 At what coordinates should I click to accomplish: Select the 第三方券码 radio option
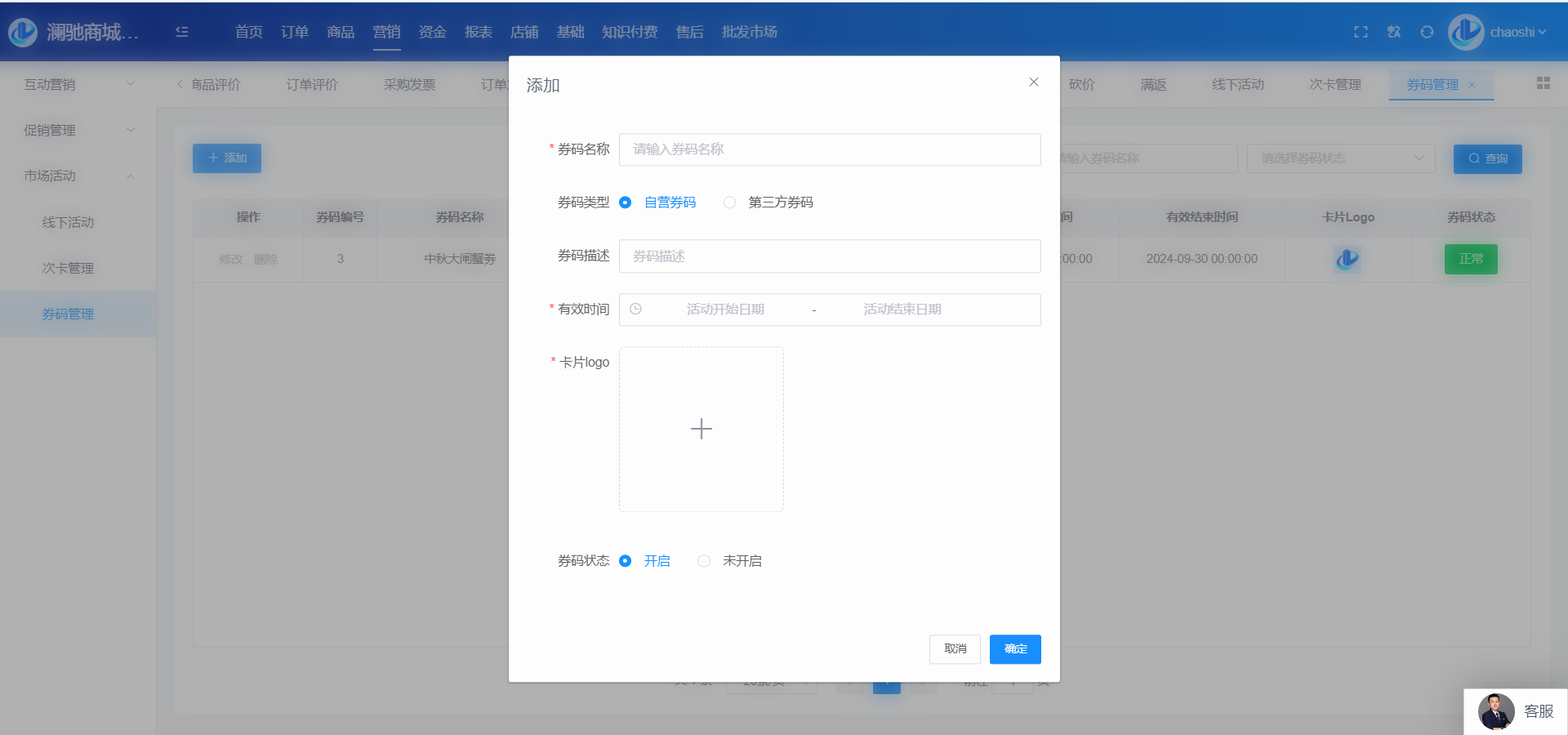pyautogui.click(x=730, y=203)
